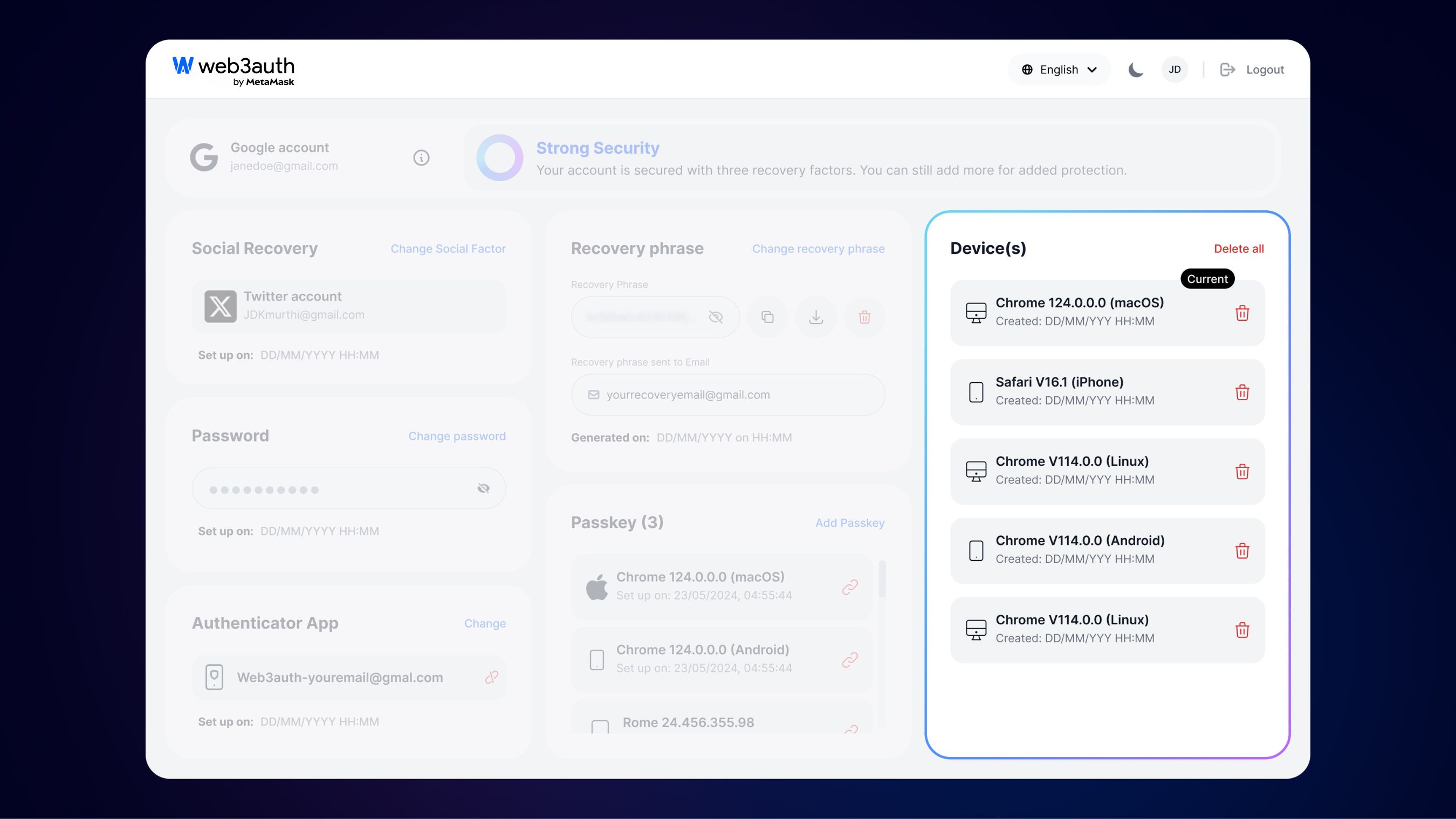Click Delete all in the Devices panel
This screenshot has height=819, width=1456.
pos(1239,249)
